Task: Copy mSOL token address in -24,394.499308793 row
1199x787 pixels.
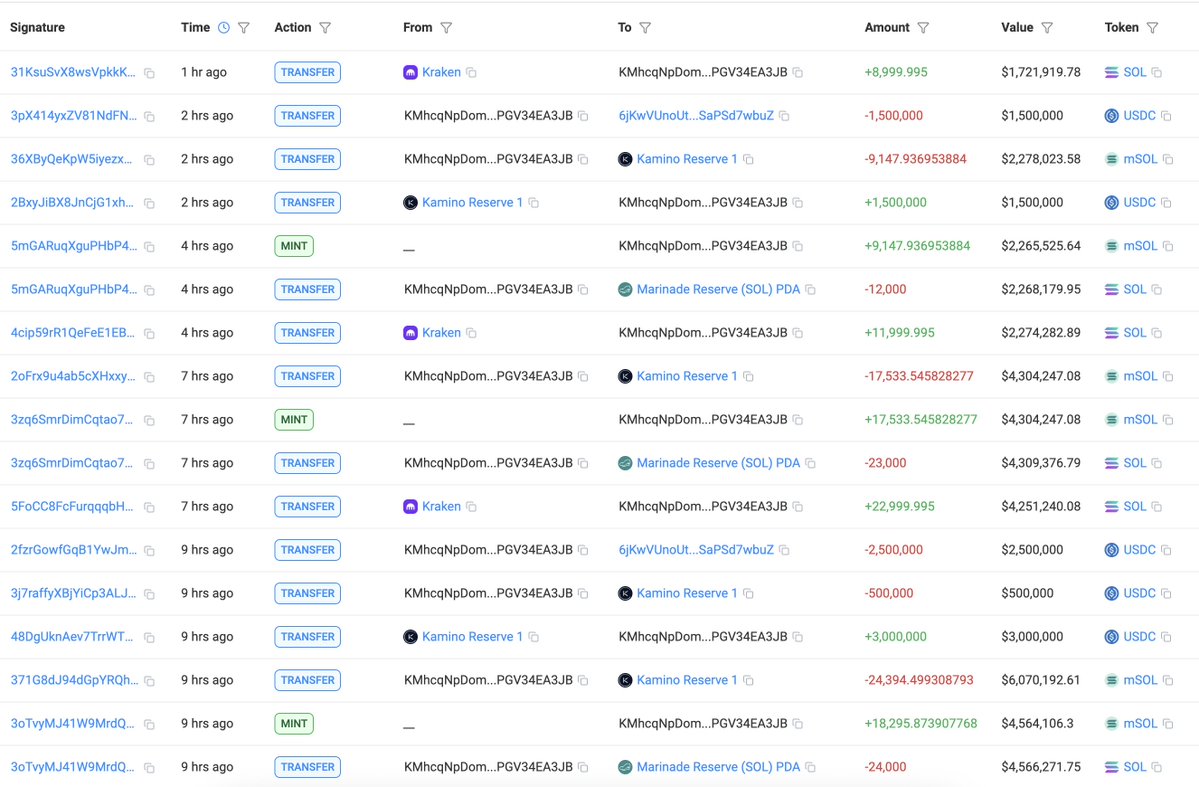Action: tap(1168, 681)
